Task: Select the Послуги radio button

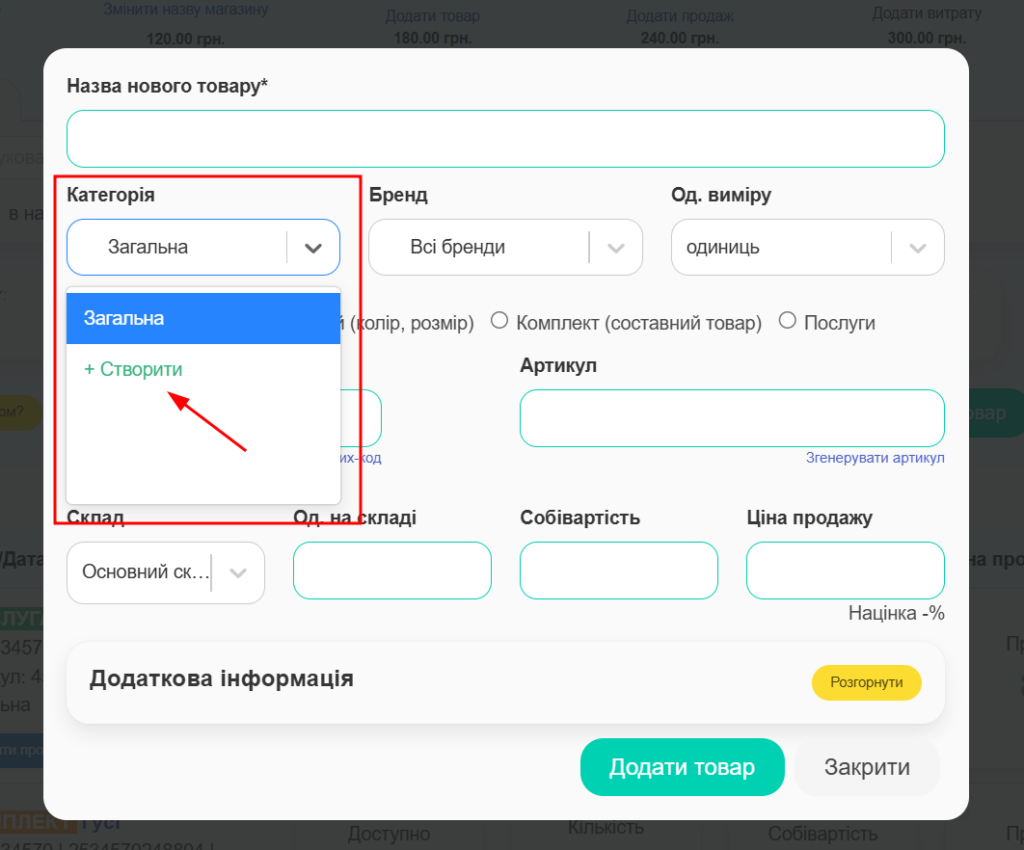Action: [x=787, y=321]
